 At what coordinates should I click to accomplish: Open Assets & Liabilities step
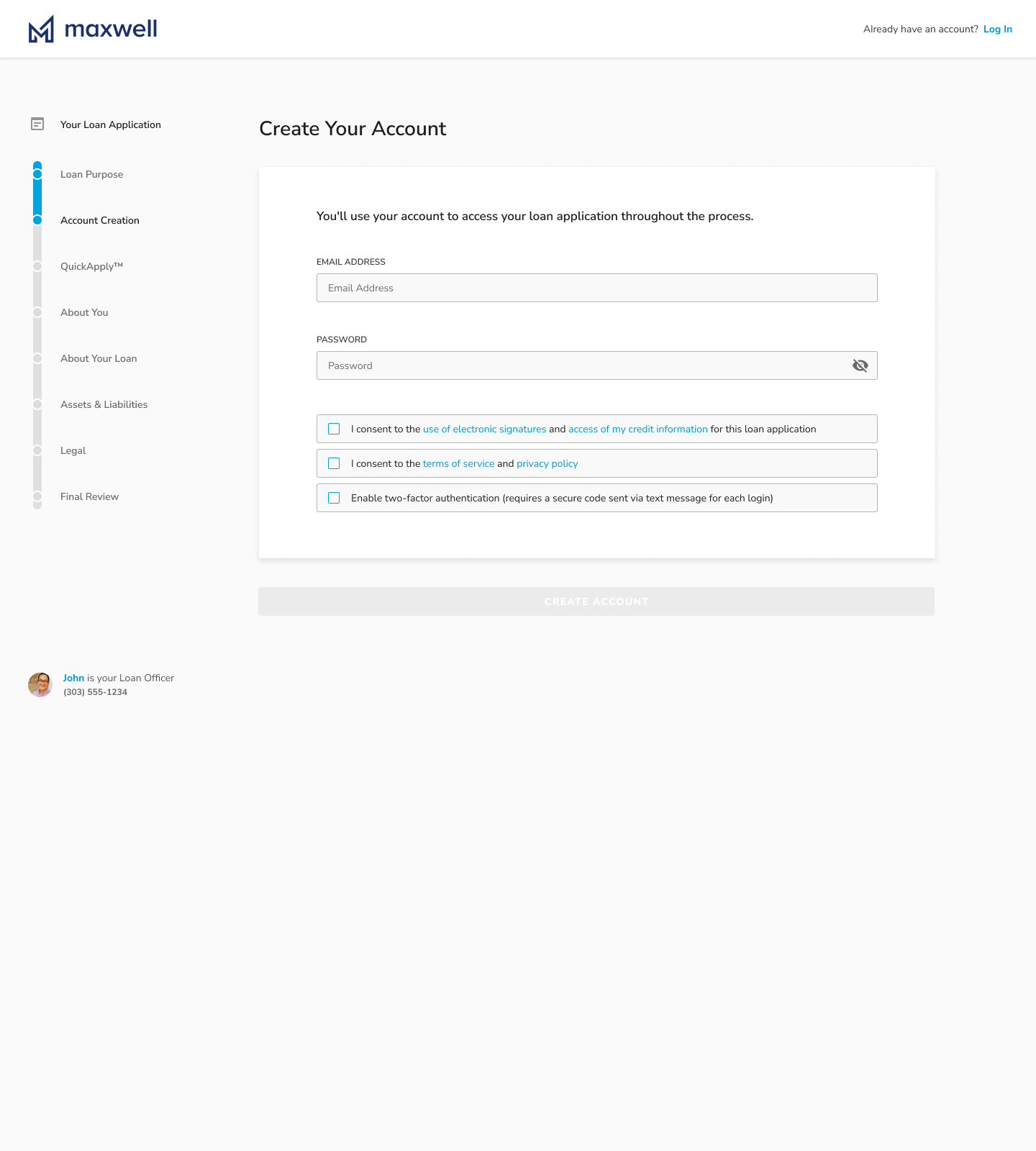click(x=104, y=404)
